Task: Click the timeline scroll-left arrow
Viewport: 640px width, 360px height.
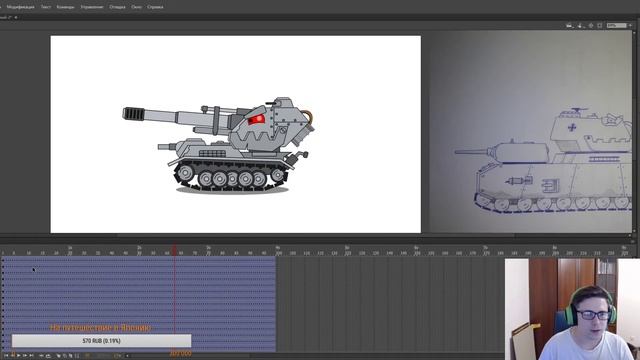Action: [127, 356]
